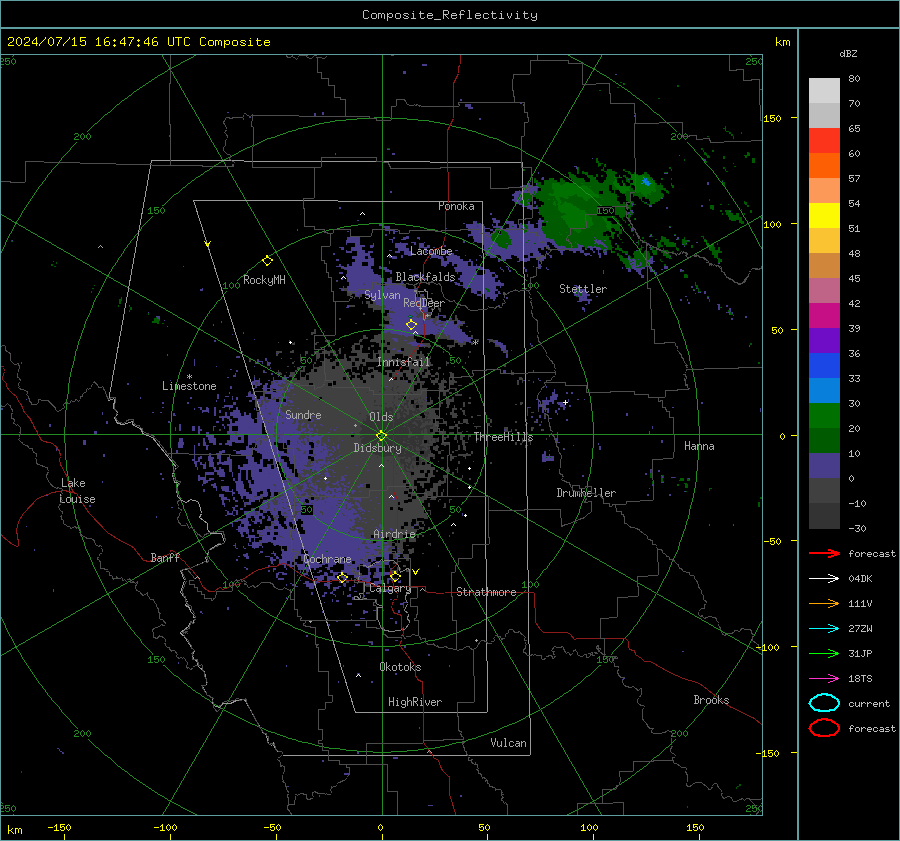Select yellow diamond marker beside RockyMH label
900x841 pixels.
point(267,261)
